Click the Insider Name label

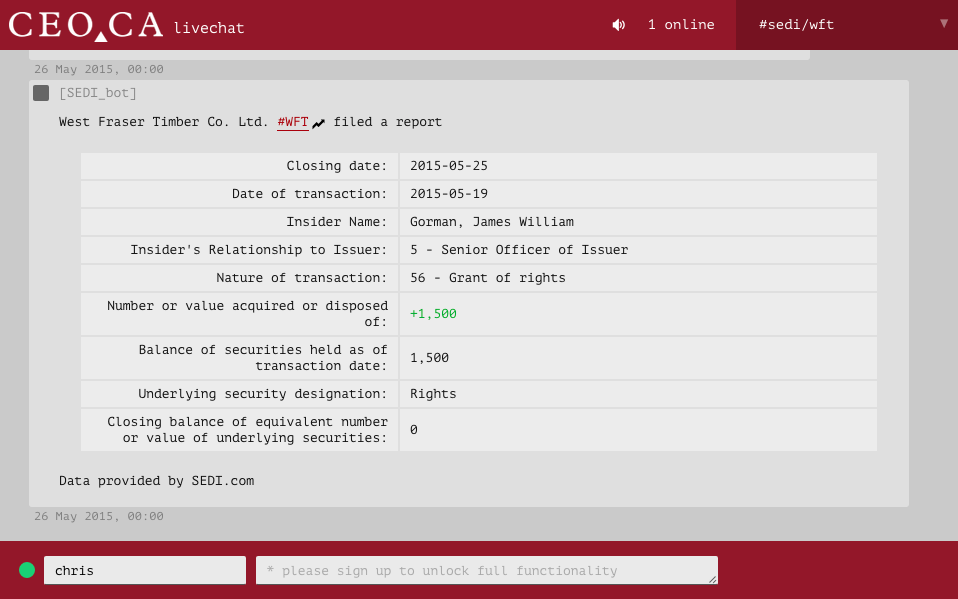[x=337, y=222]
